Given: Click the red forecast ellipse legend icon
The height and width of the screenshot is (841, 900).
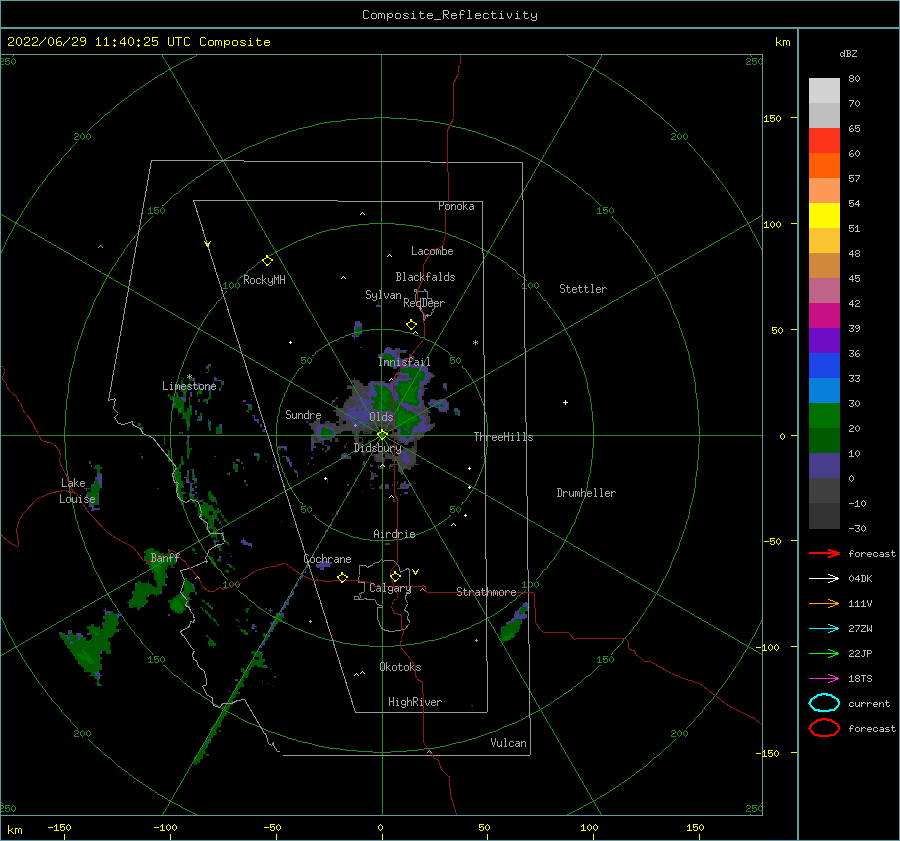Looking at the screenshot, I should pyautogui.click(x=824, y=728).
